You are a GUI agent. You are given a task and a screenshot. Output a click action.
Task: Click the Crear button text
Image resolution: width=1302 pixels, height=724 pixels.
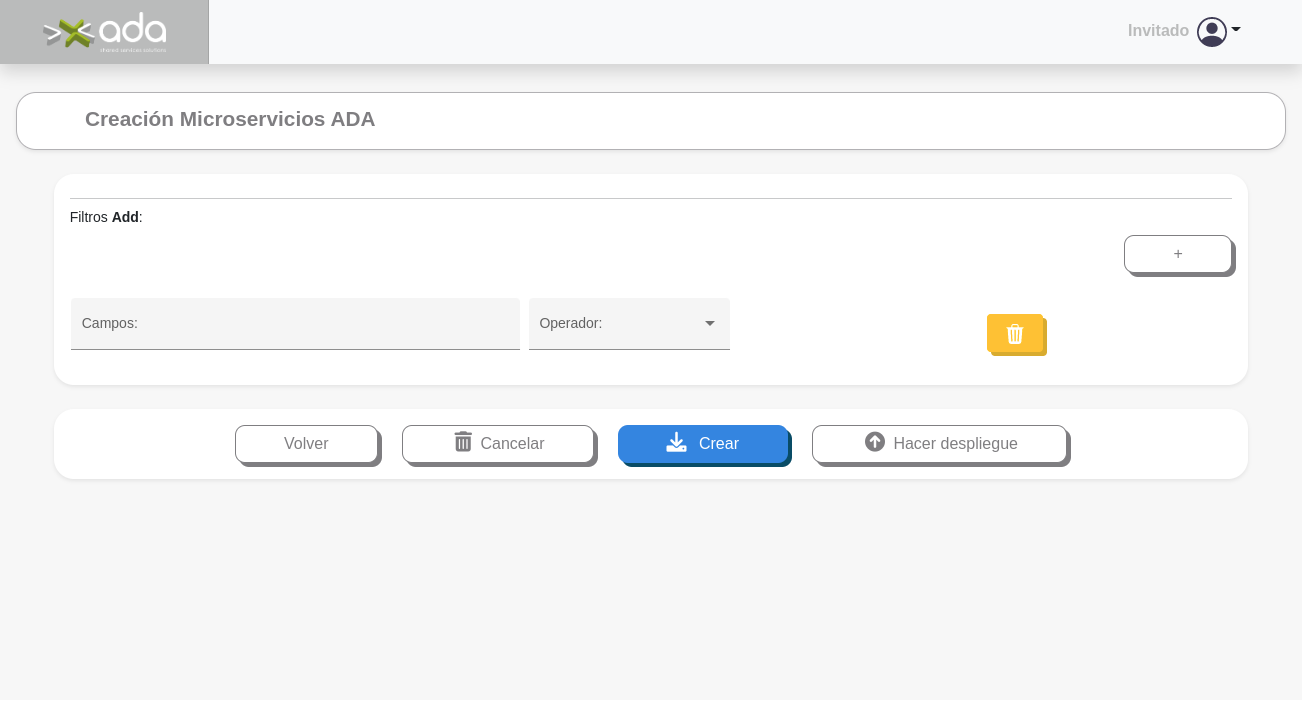click(x=718, y=444)
